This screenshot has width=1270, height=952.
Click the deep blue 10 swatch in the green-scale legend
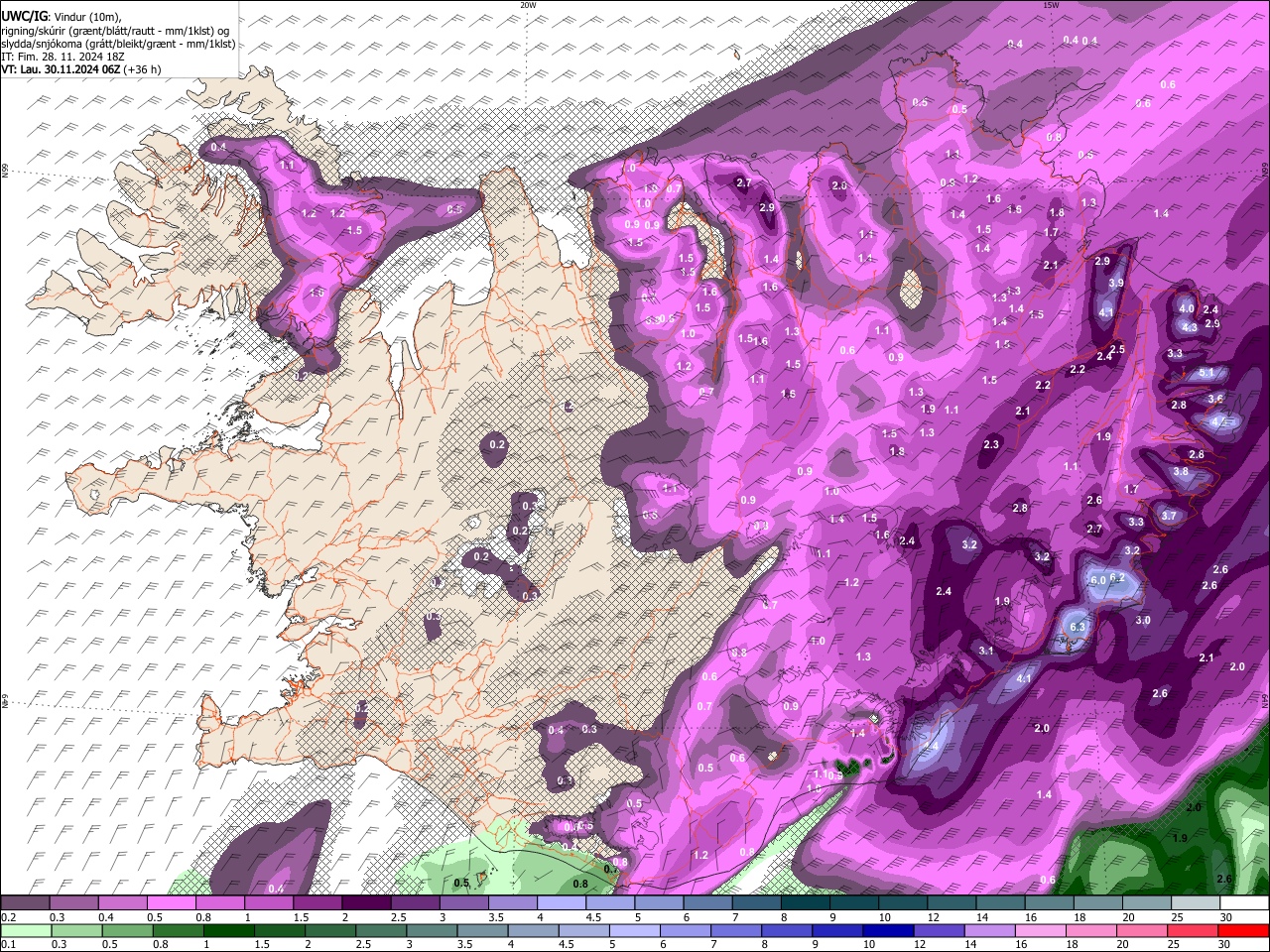click(x=887, y=931)
